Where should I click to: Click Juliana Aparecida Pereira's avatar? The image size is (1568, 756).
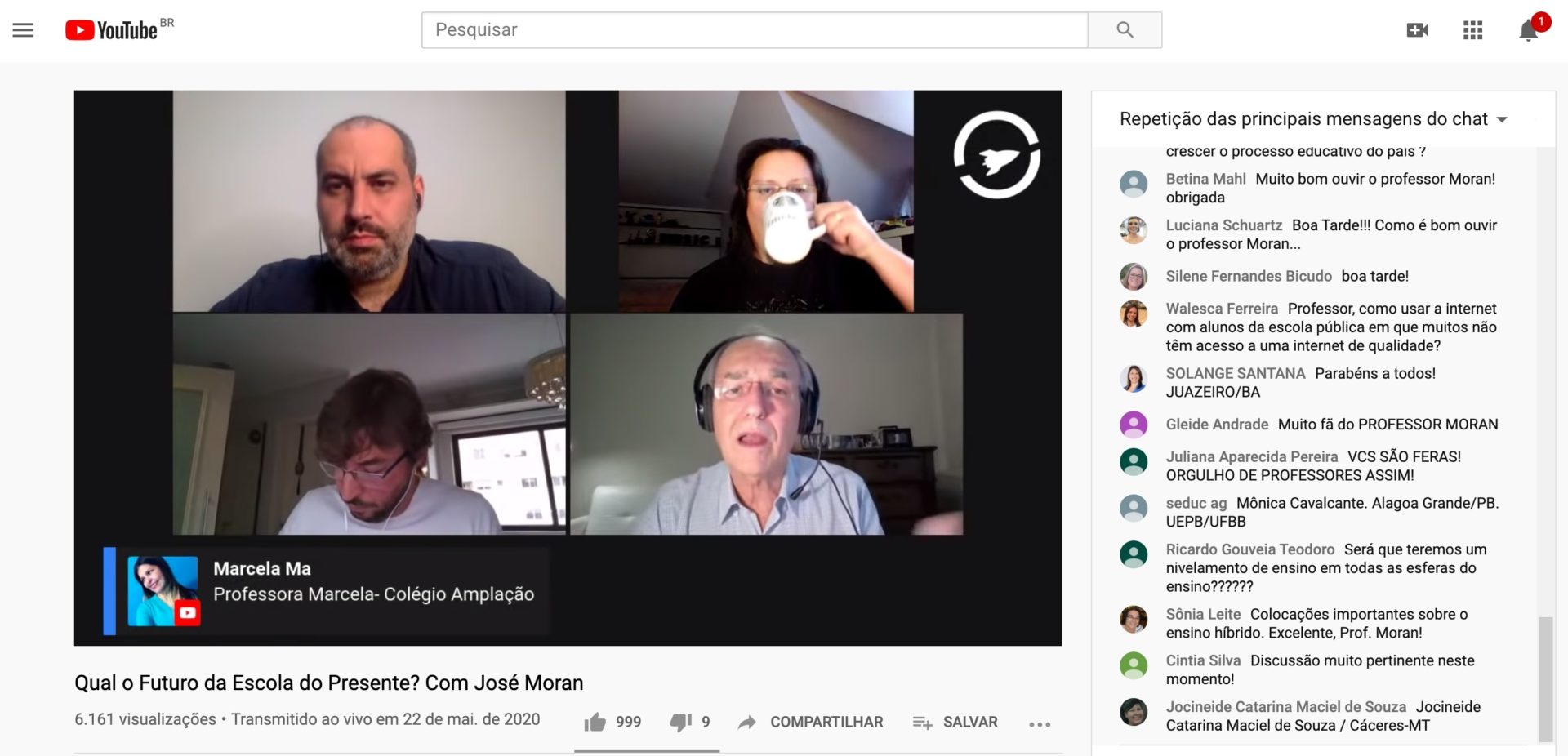1134,462
